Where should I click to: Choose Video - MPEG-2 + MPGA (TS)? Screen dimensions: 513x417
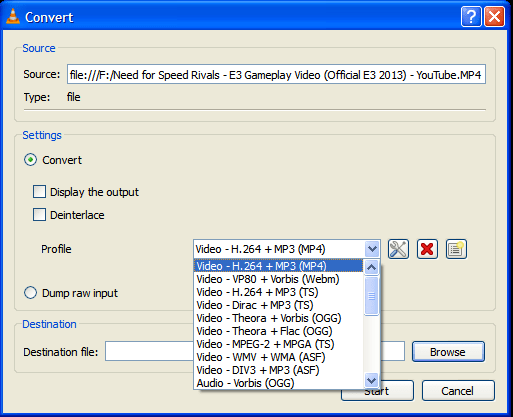[279, 344]
